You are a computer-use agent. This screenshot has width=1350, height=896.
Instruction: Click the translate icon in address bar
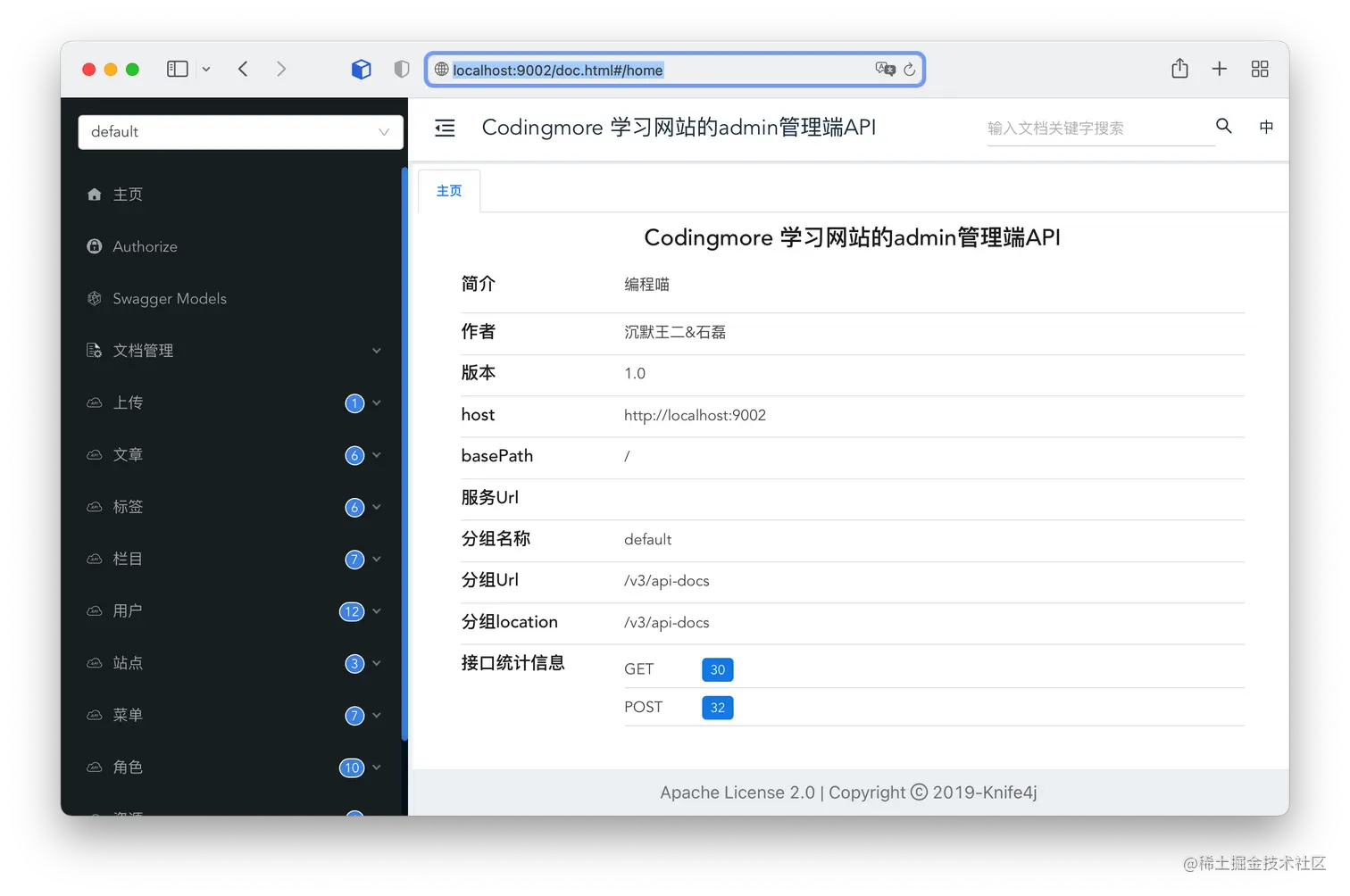tap(885, 69)
